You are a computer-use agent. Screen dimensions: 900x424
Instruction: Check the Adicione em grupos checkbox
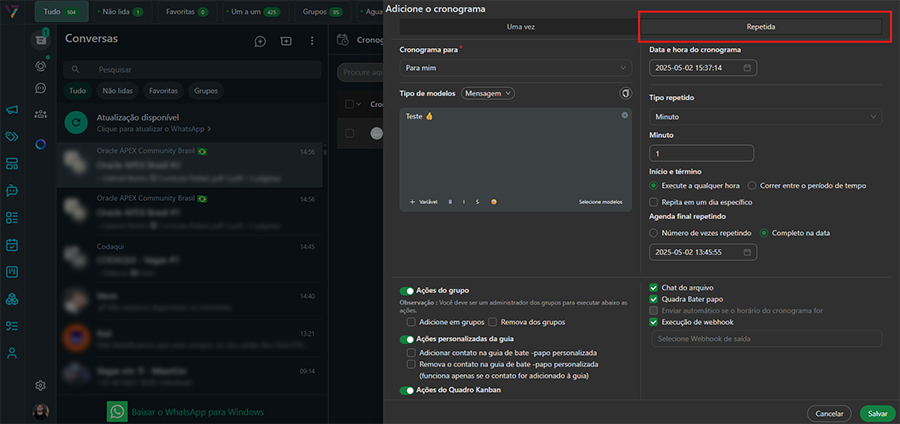[x=411, y=322]
